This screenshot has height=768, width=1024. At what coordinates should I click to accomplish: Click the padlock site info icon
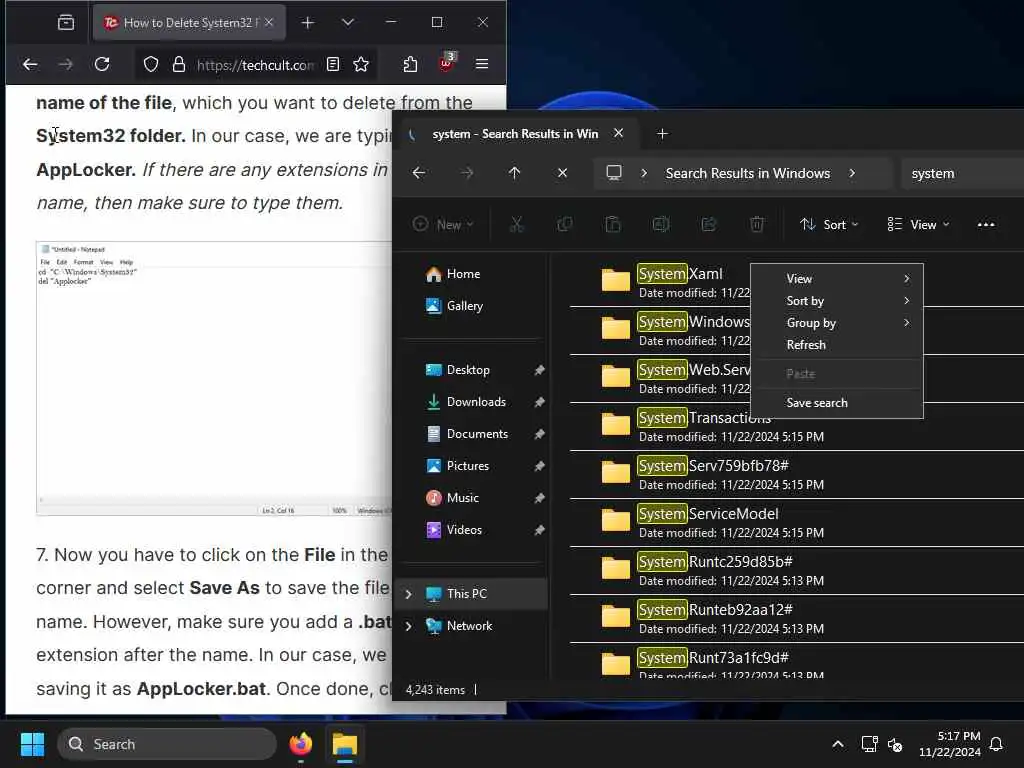tap(179, 65)
